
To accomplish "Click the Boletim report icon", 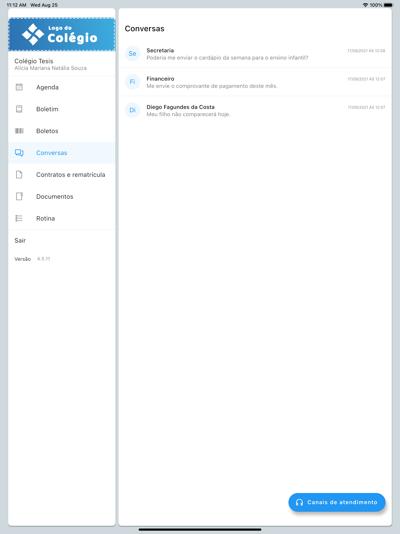I will point(19,109).
